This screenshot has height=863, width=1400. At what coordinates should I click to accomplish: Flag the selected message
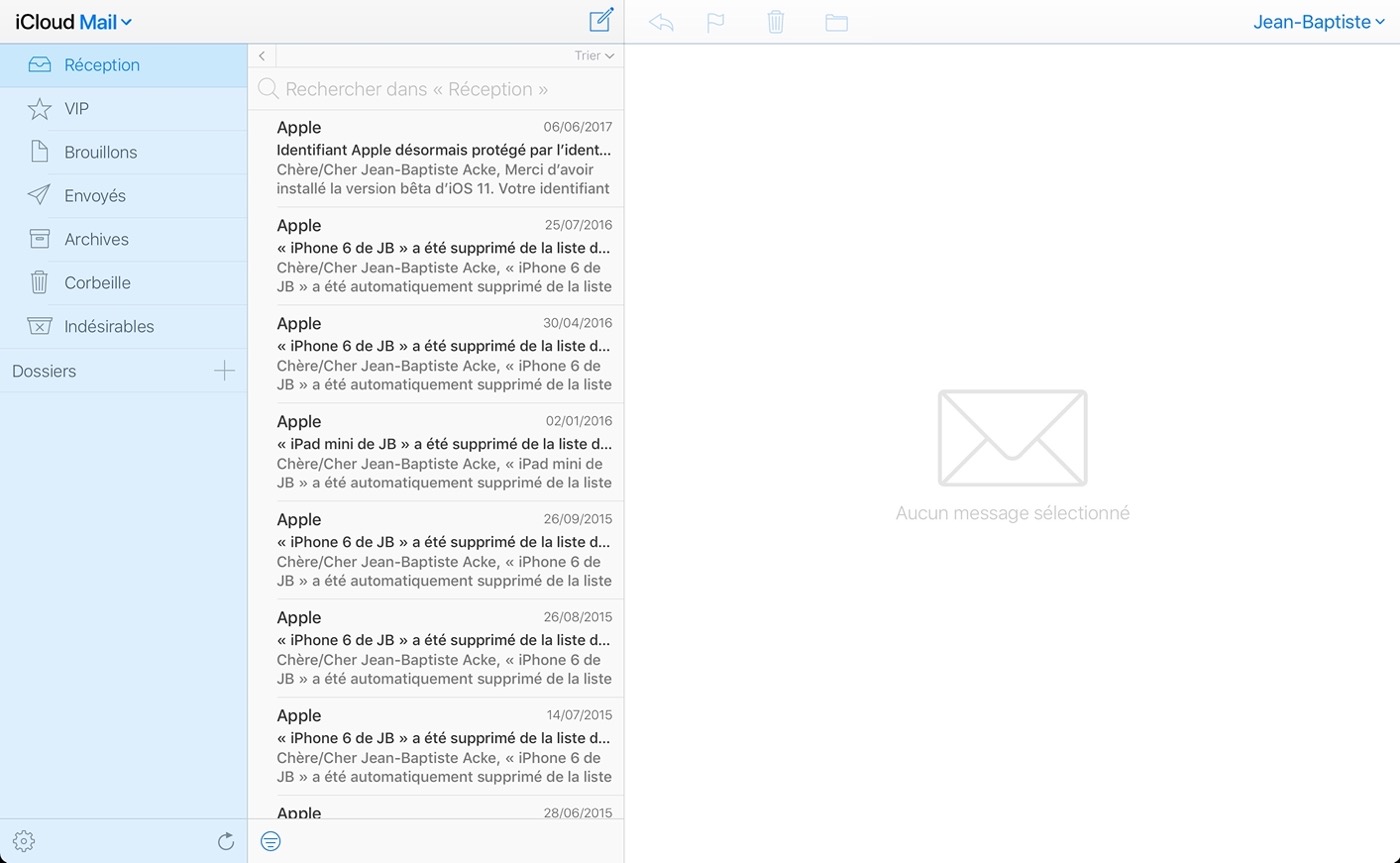coord(717,21)
